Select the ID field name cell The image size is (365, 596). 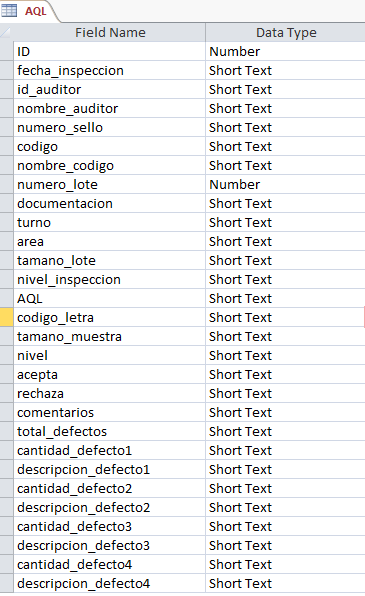(110, 51)
